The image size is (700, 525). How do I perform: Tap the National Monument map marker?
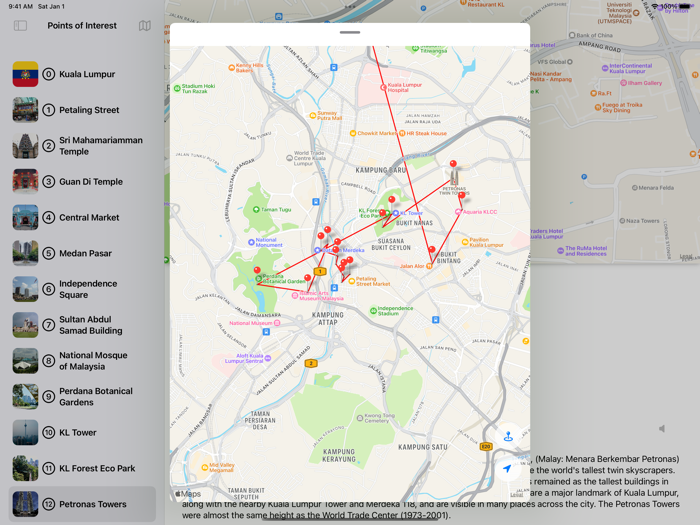(x=251, y=242)
